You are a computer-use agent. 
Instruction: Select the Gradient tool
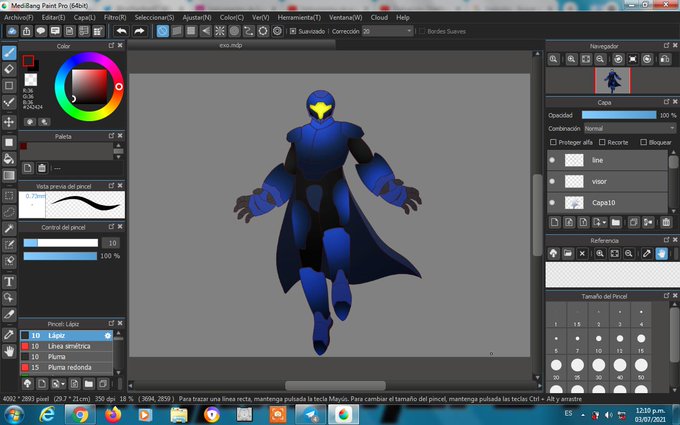click(9, 175)
